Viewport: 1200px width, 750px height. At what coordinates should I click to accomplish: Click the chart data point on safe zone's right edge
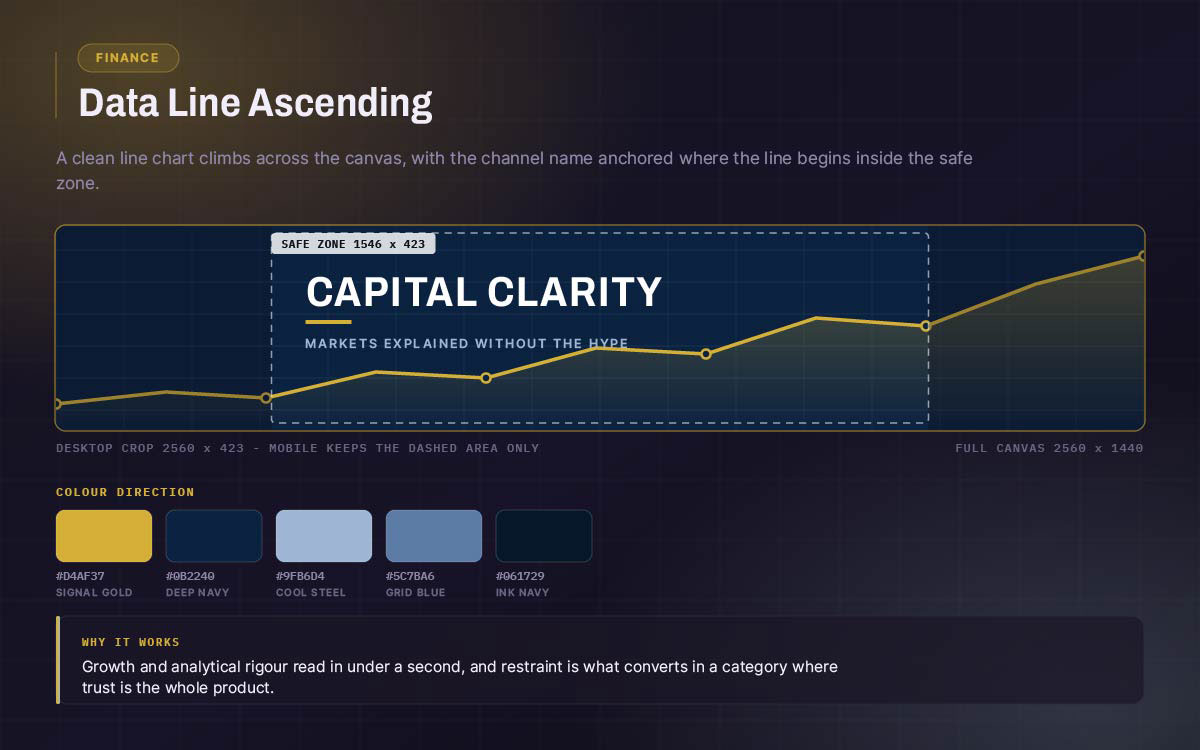(x=925, y=326)
